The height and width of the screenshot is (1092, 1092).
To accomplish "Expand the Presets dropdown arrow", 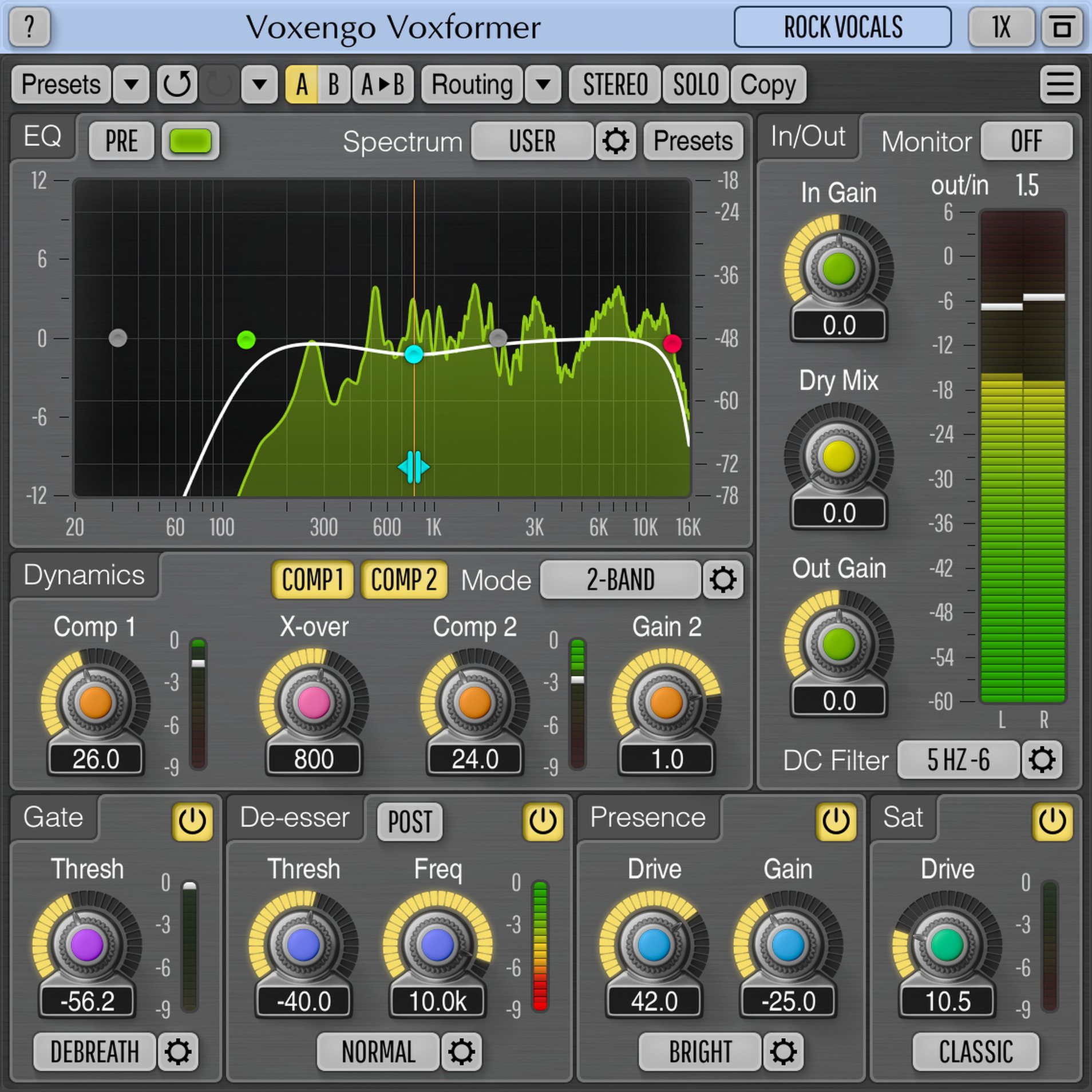I will [x=131, y=85].
